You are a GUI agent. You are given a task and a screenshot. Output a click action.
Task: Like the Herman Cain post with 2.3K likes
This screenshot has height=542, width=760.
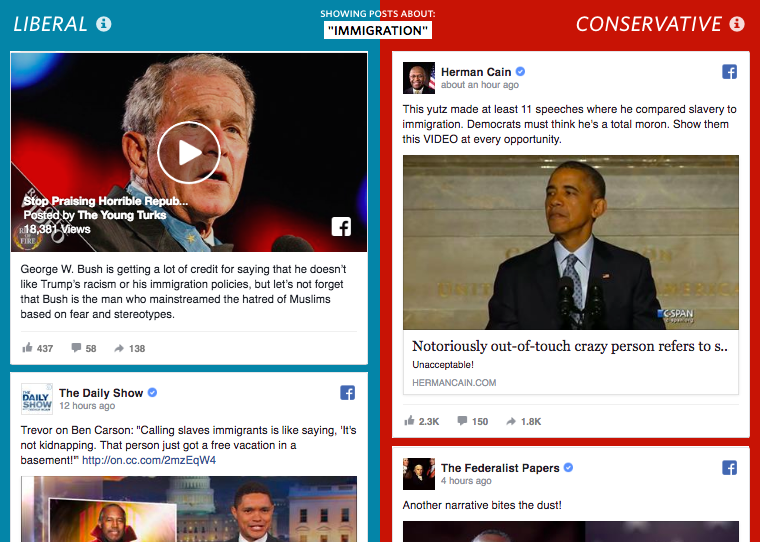tap(422, 421)
